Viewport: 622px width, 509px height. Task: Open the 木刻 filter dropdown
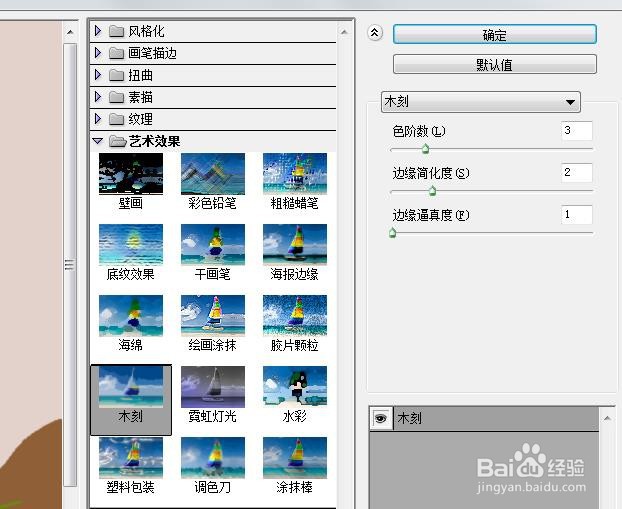coord(481,102)
